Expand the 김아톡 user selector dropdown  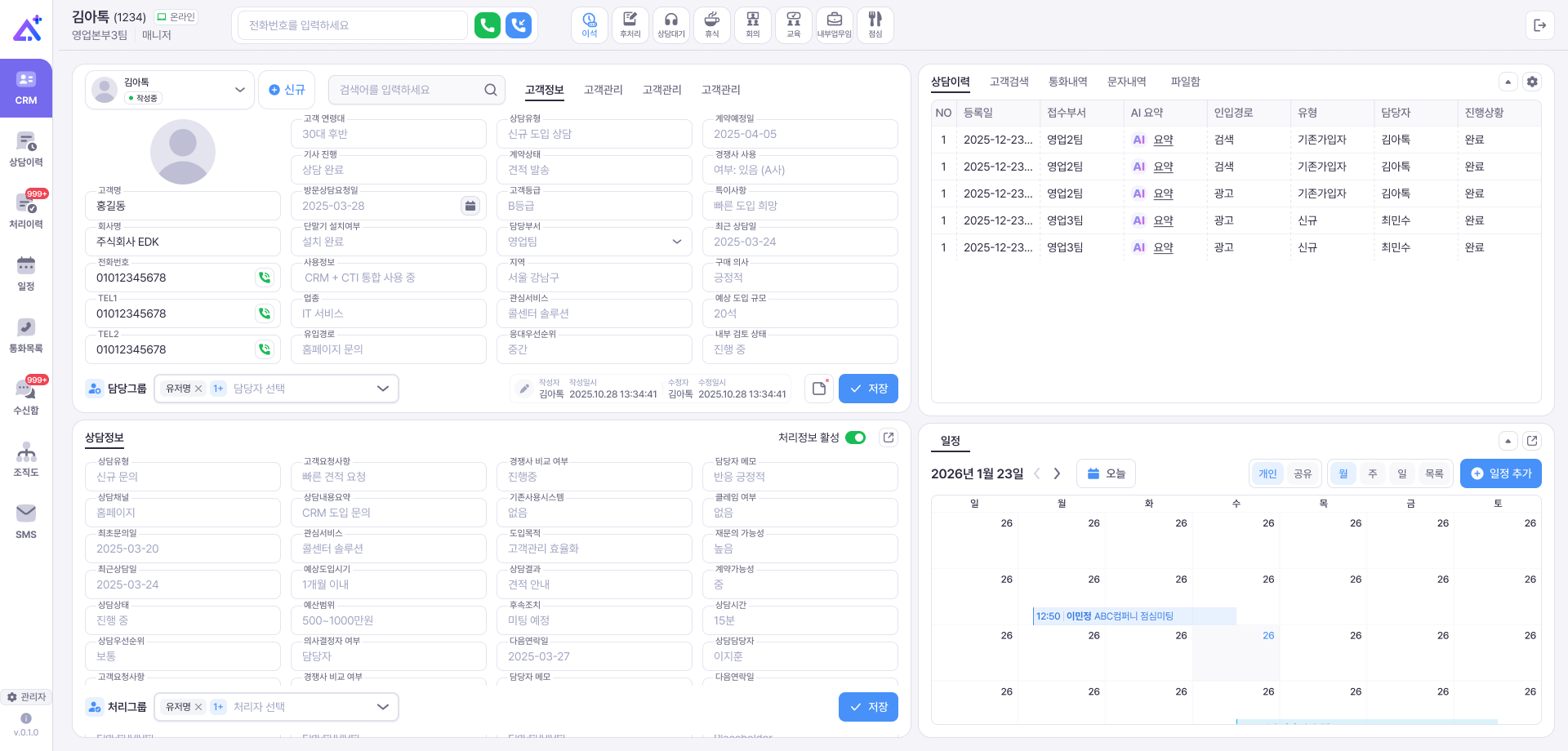(239, 90)
